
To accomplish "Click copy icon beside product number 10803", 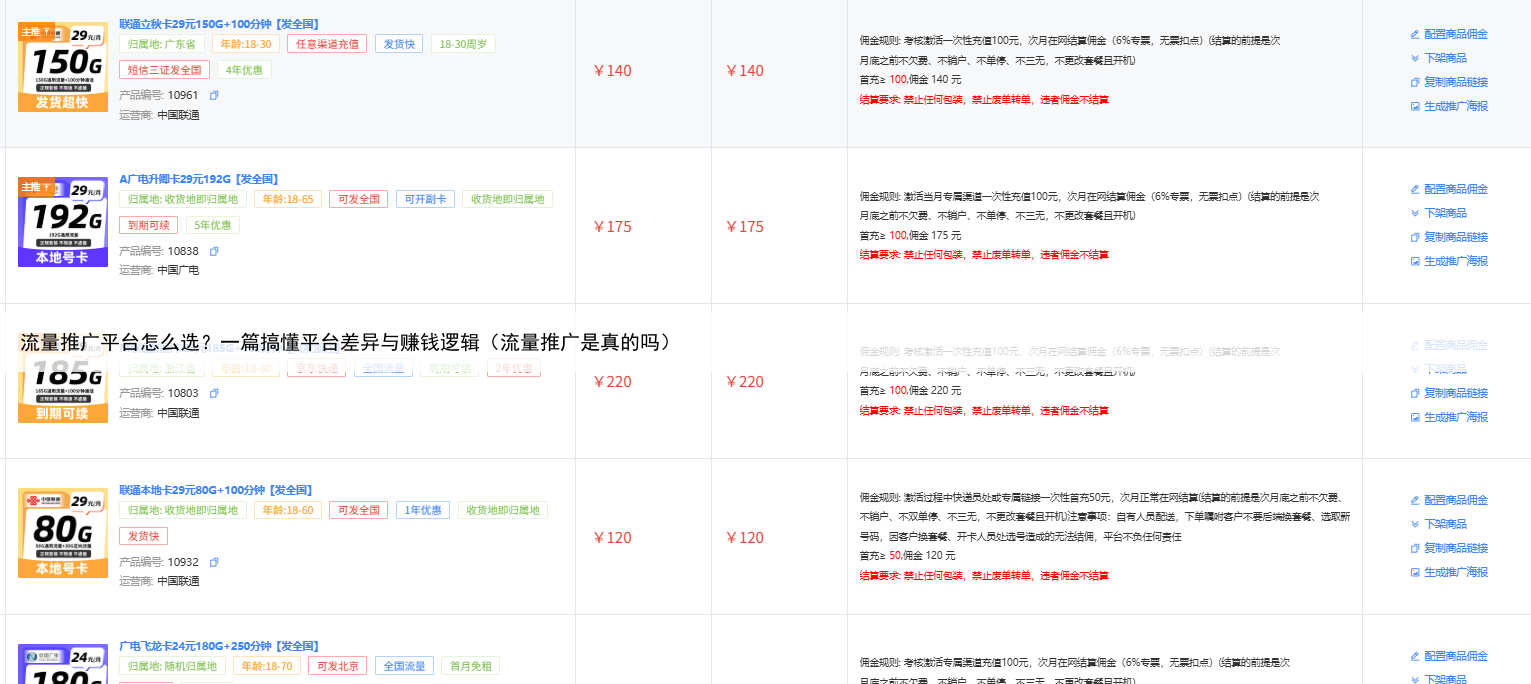I will click(214, 394).
